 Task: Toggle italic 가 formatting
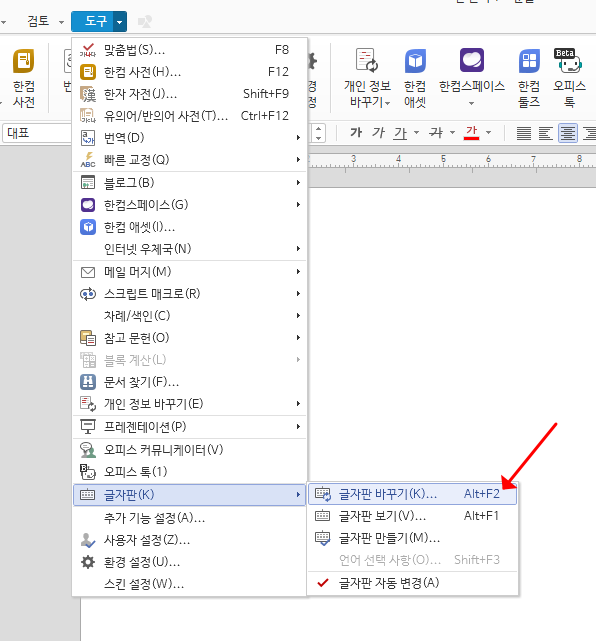pyautogui.click(x=379, y=132)
